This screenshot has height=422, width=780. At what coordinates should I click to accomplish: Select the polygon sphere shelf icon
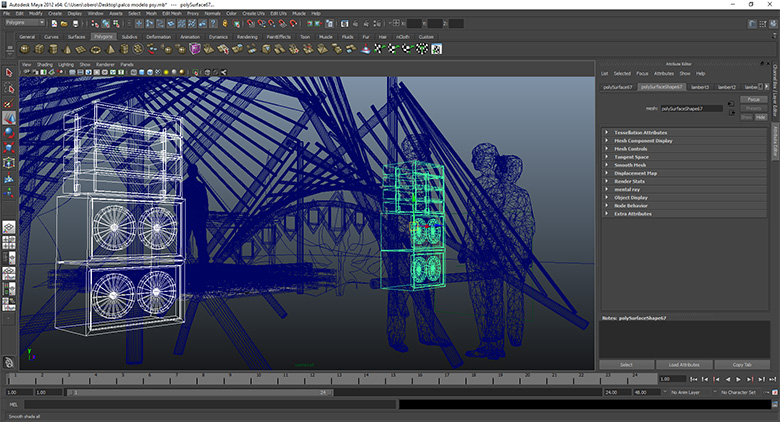(24, 49)
